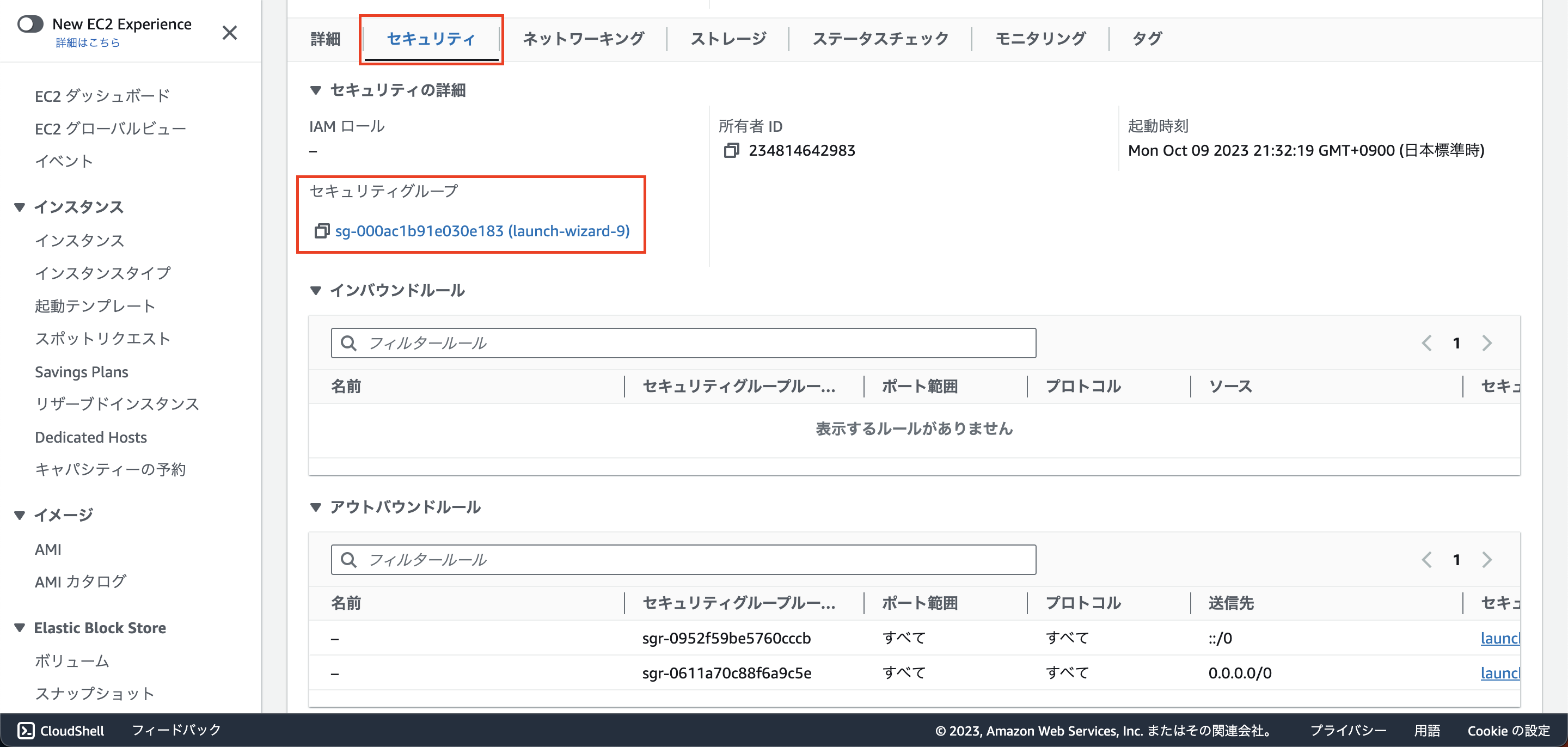This screenshot has height=747, width=1568.
Task: Click the outbound rules search magnifier icon
Action: point(349,560)
